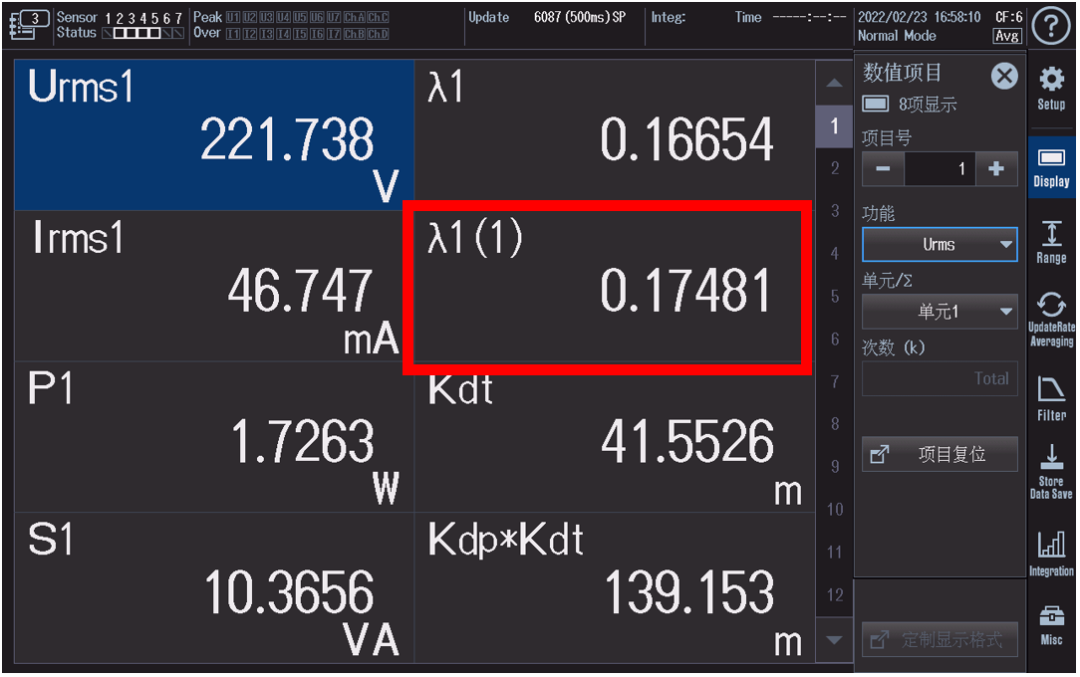Move to previous page with up arrow
Viewport: 1080px width, 677px height.
(834, 83)
